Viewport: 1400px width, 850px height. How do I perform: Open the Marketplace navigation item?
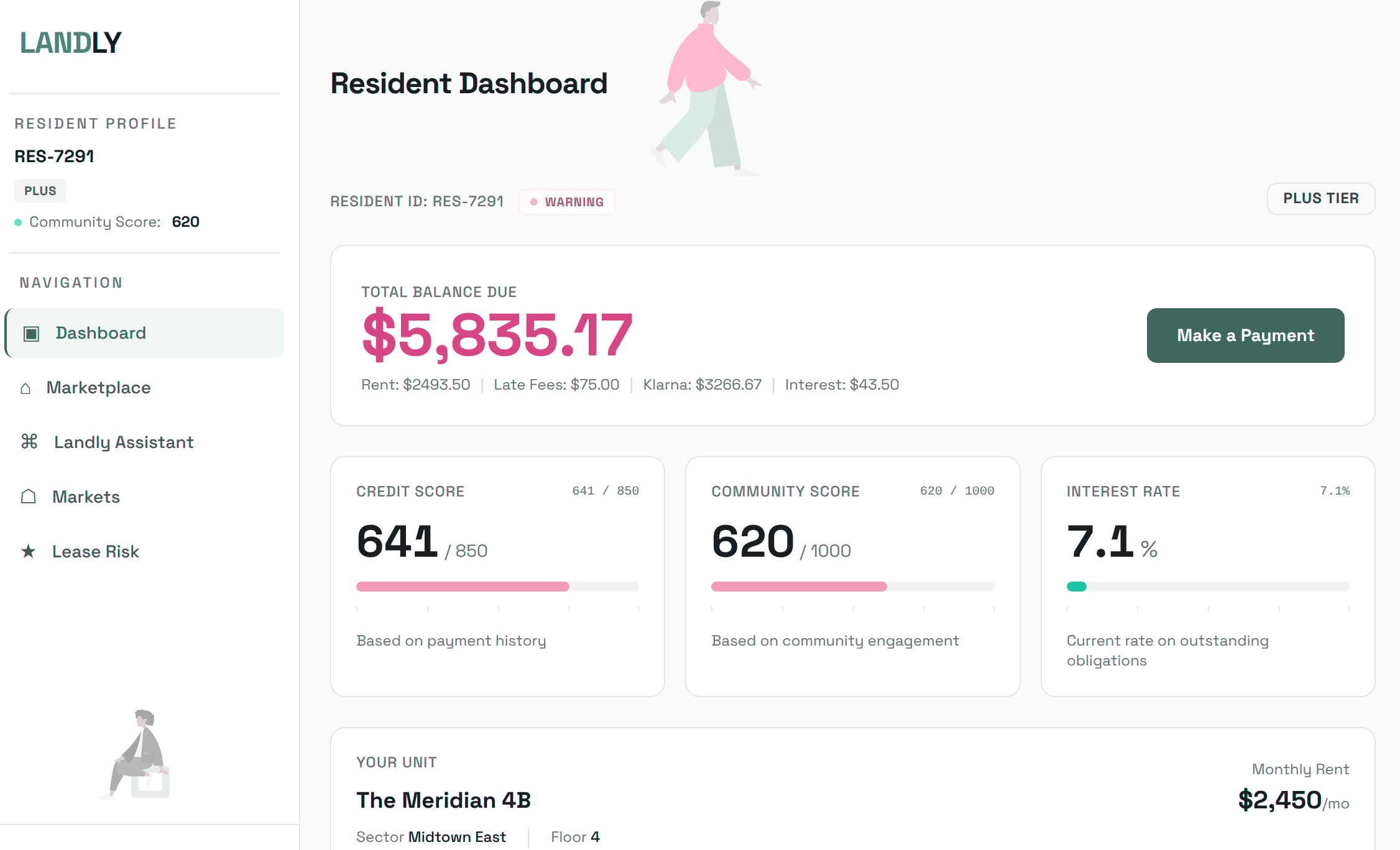[x=98, y=388]
